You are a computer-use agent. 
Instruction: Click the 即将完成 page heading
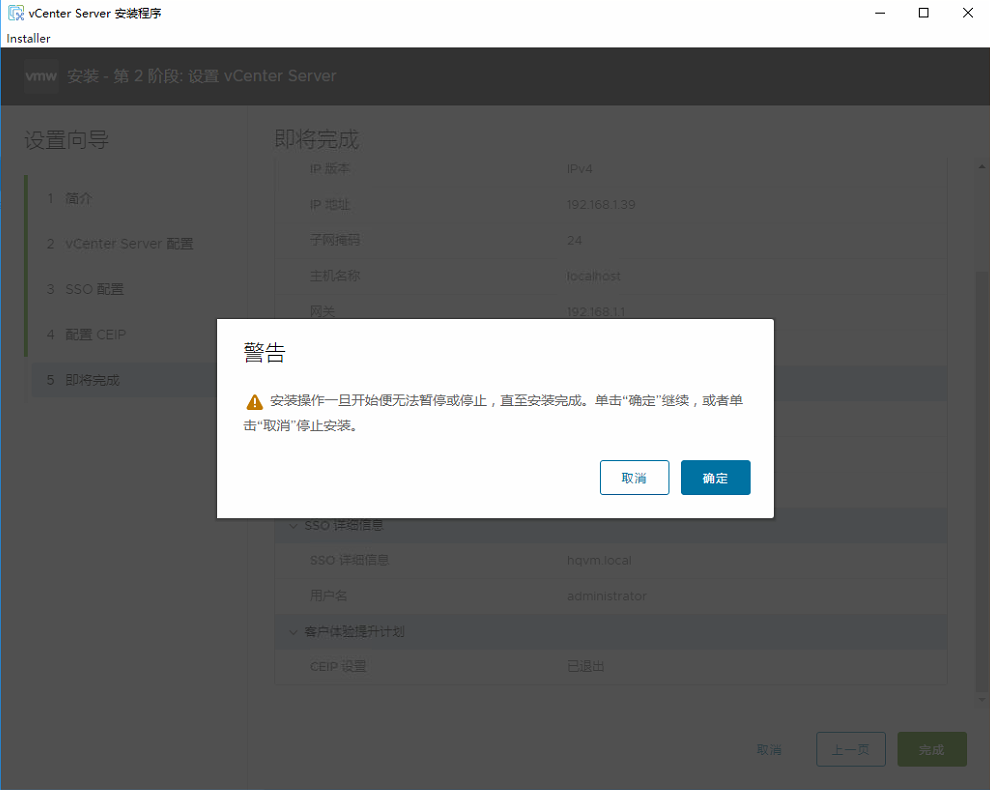point(317,139)
